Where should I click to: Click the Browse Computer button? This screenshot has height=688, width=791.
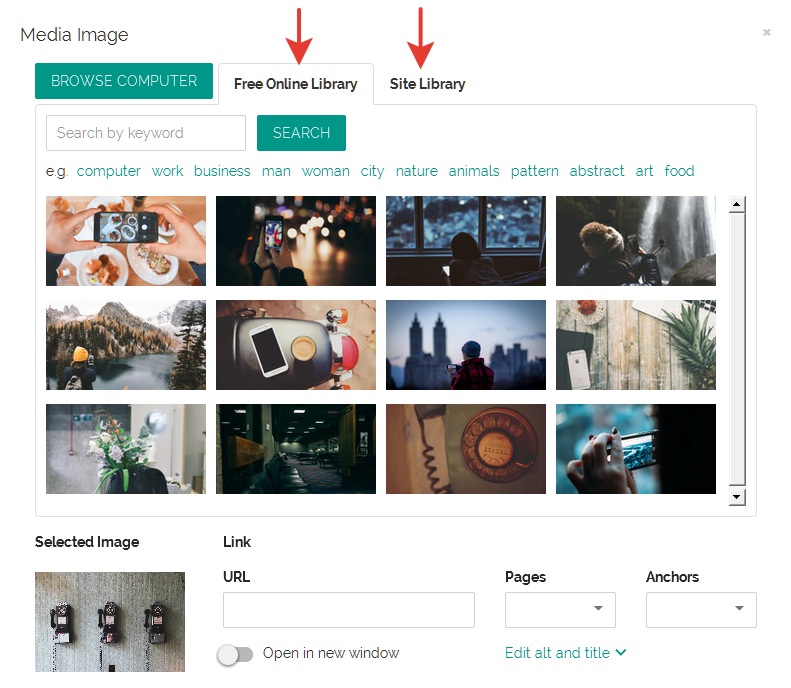(x=124, y=82)
